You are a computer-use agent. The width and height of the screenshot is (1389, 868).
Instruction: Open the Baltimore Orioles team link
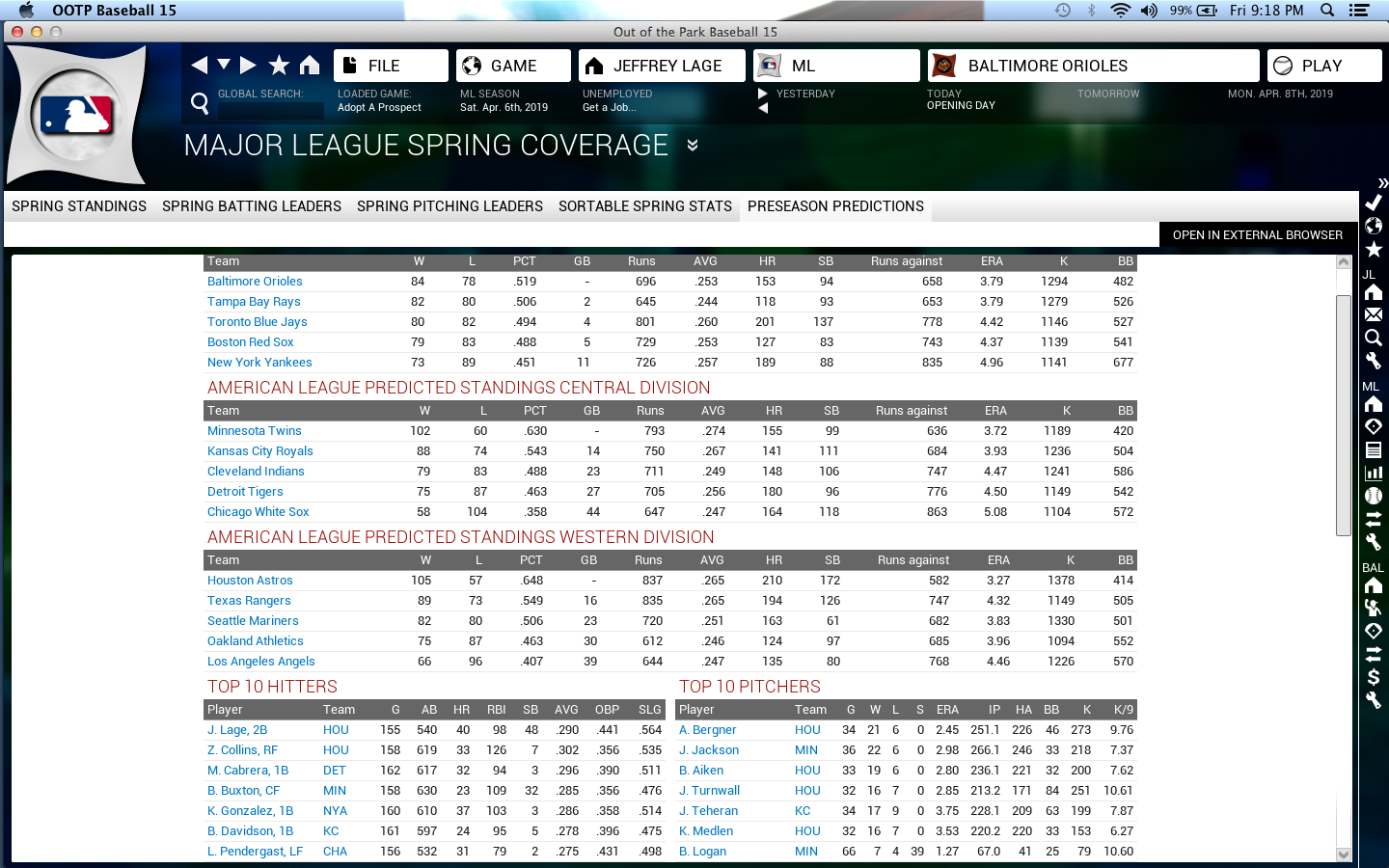(x=255, y=282)
